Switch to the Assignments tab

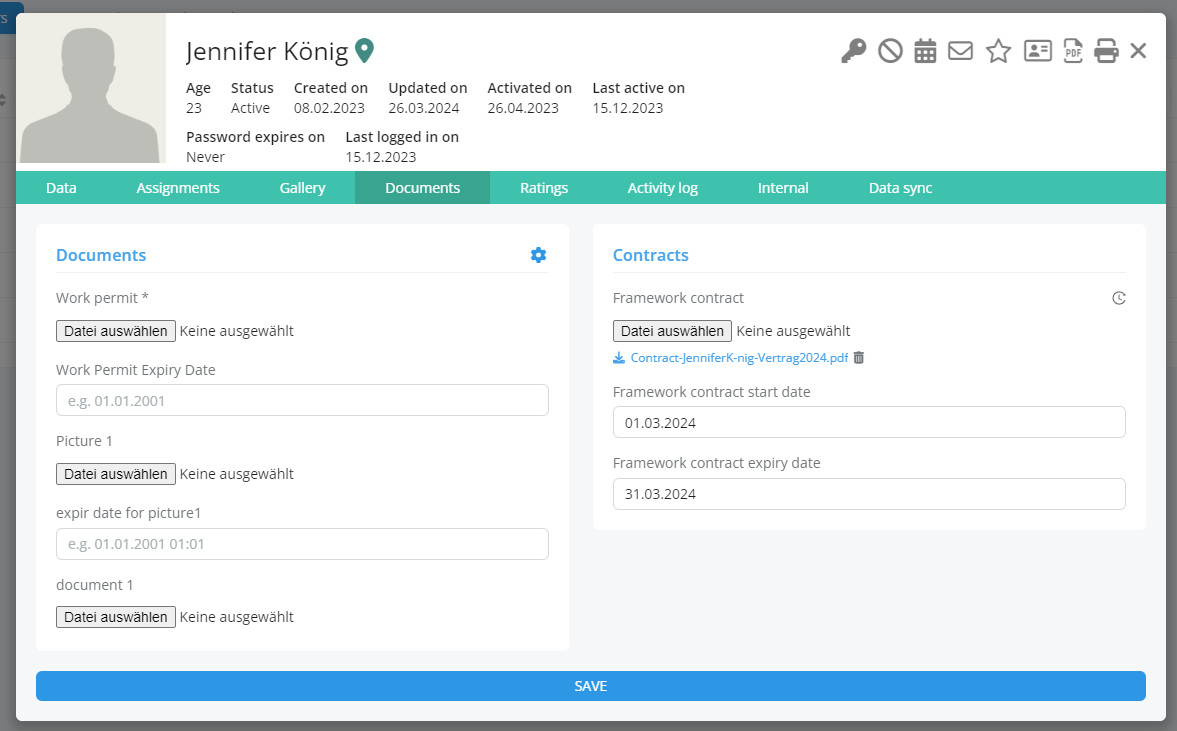pos(178,188)
